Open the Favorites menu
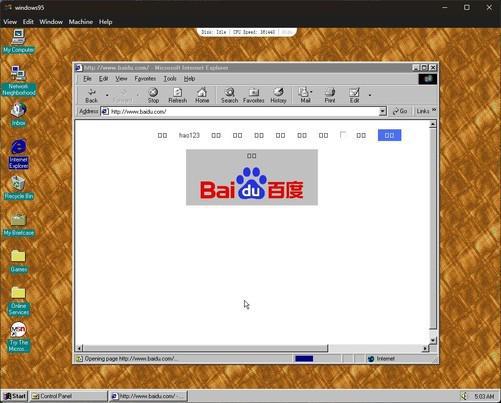 (145, 79)
